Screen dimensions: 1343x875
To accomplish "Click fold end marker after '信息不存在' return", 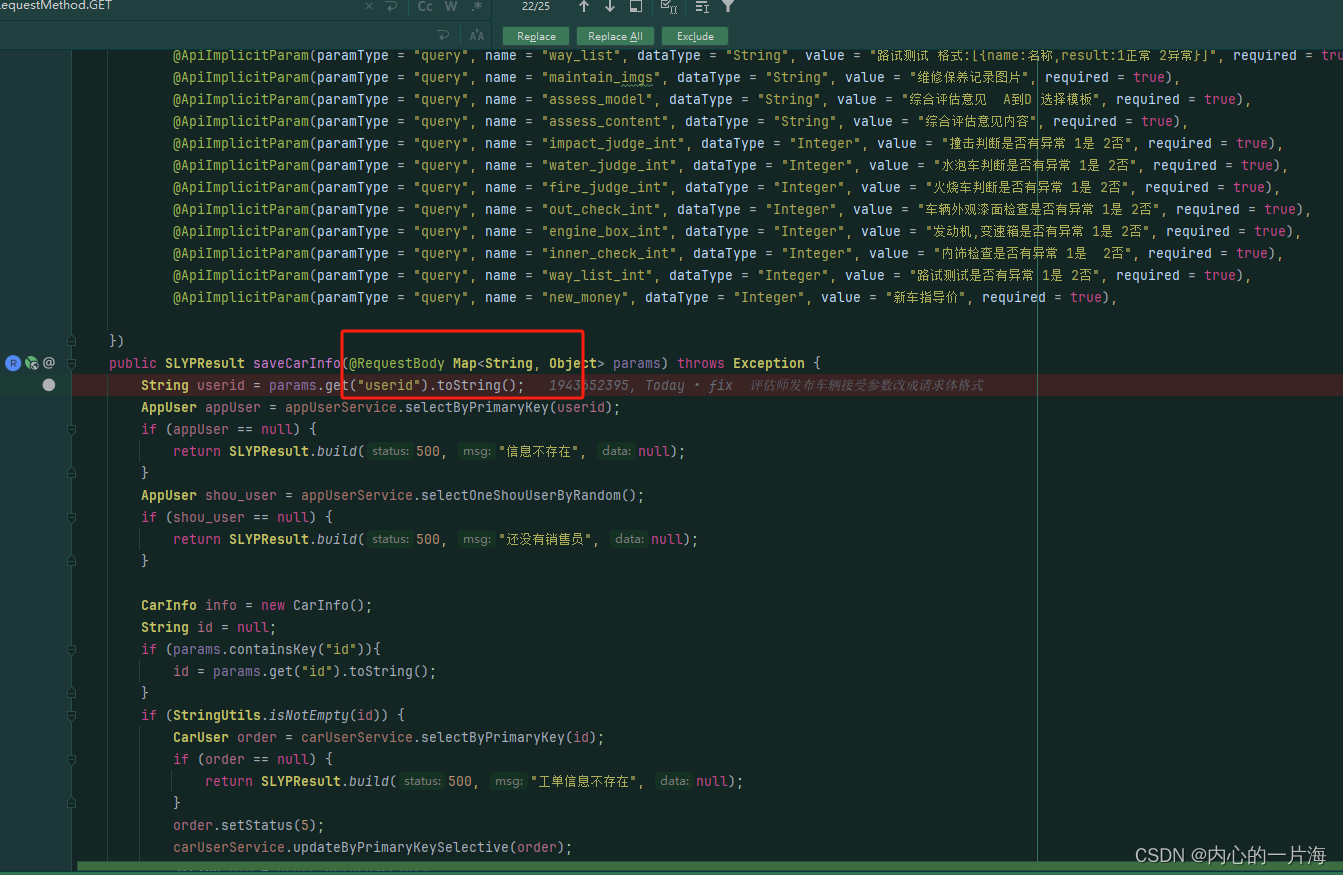I will click(71, 473).
